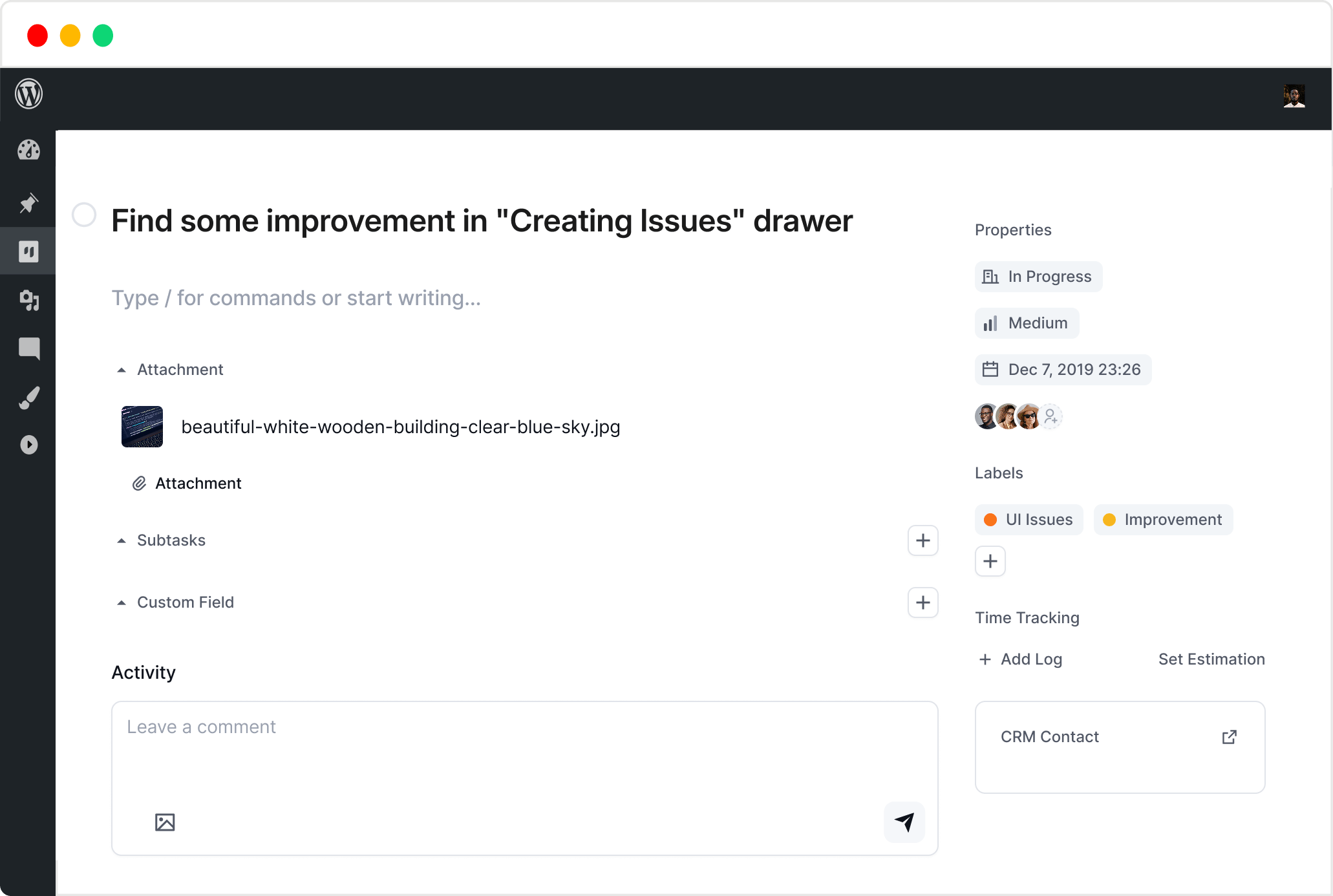This screenshot has height=896, width=1333.
Task: Add a new label with plus button
Action: [x=990, y=561]
